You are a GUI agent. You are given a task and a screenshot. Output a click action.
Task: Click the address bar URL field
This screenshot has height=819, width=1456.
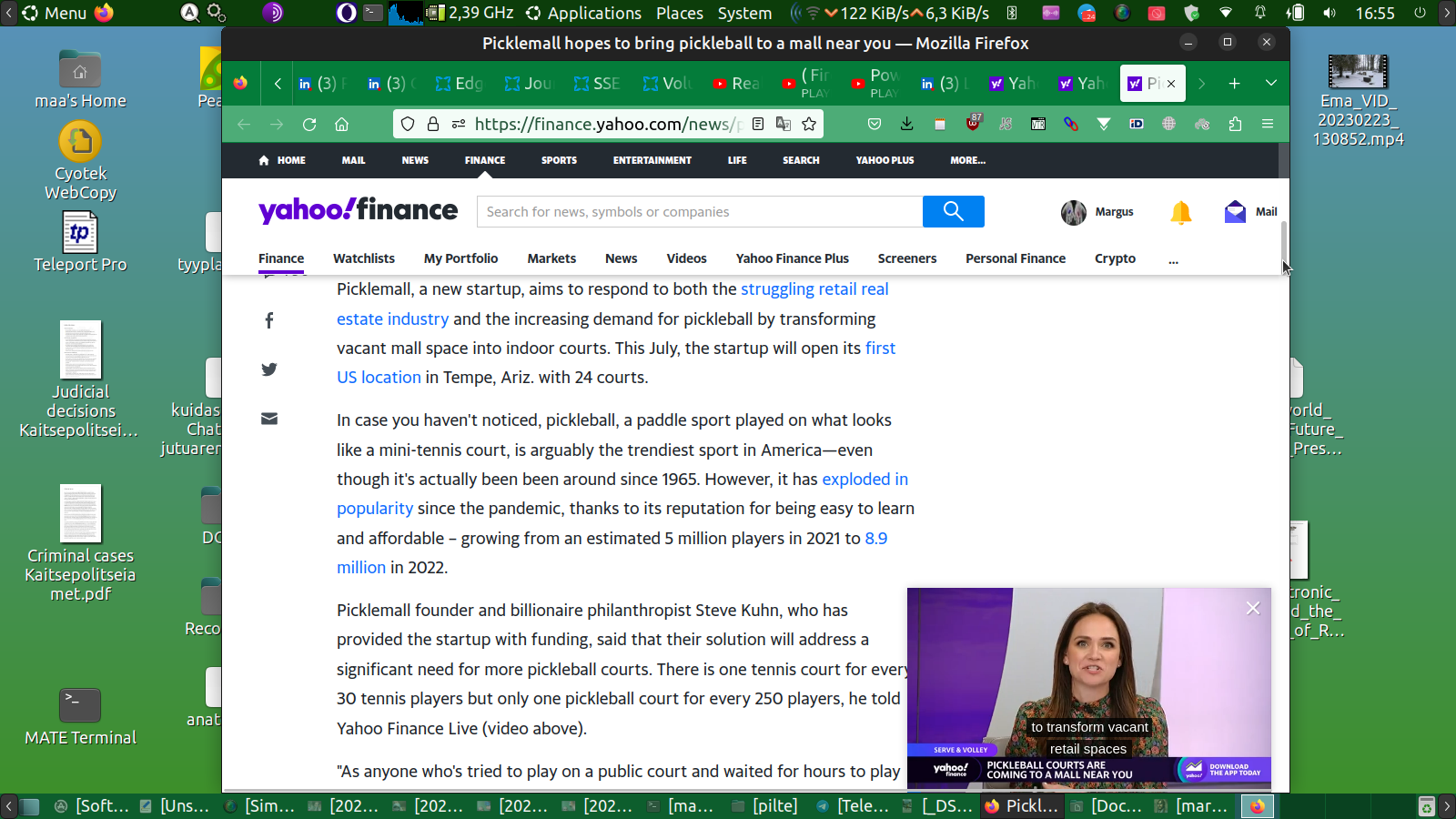[608, 125]
